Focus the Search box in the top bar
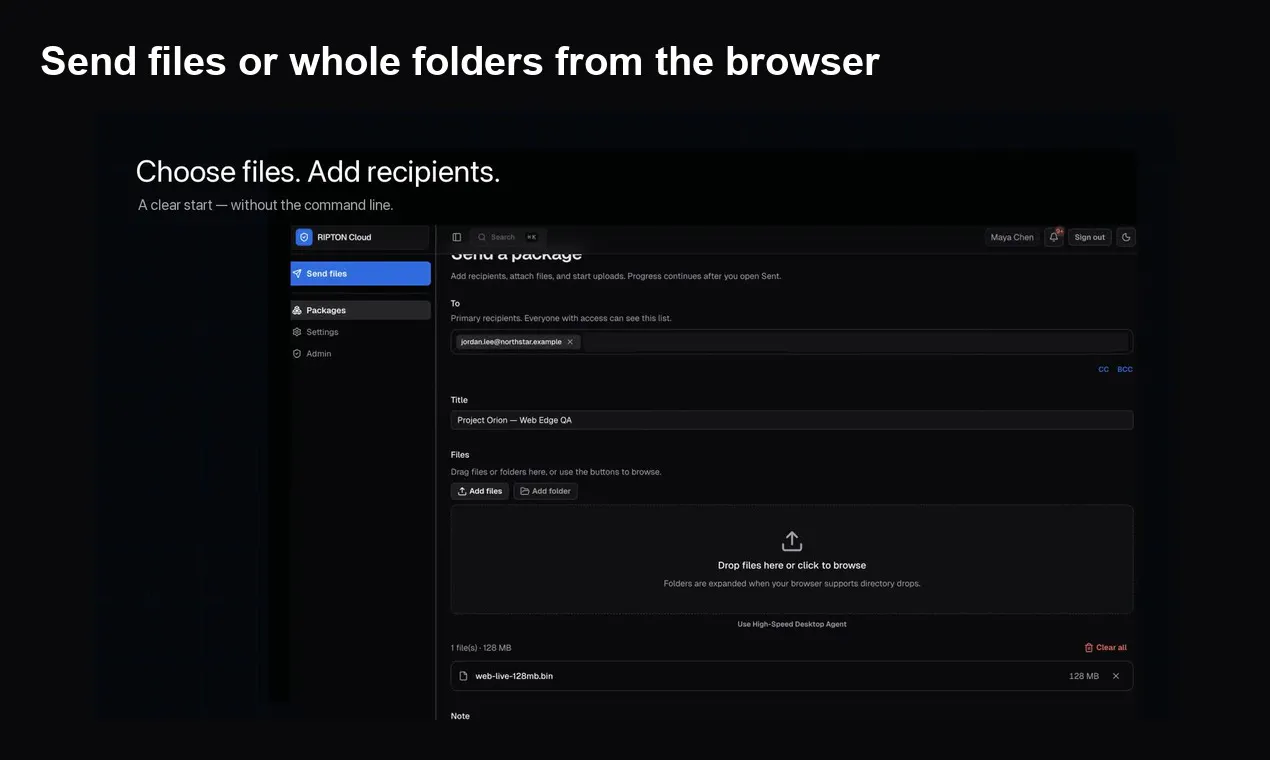The width and height of the screenshot is (1270, 760). pos(508,237)
